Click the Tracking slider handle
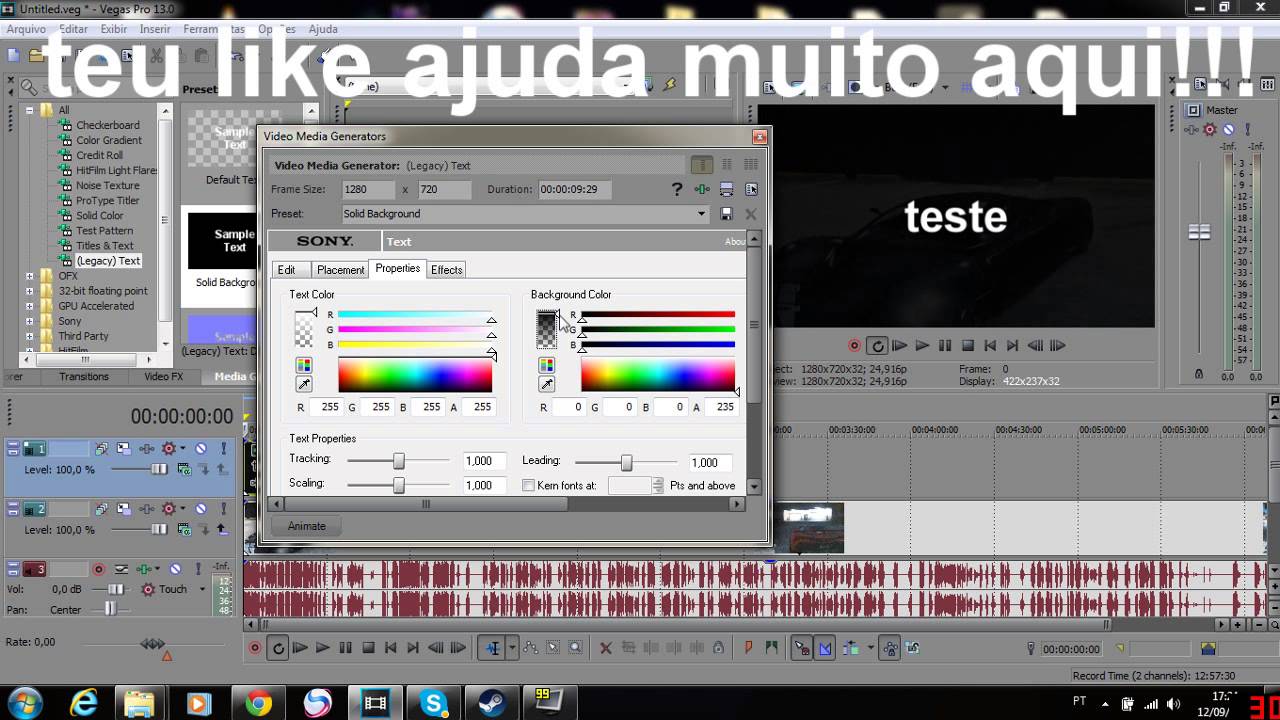This screenshot has height=720, width=1280. (x=399, y=461)
